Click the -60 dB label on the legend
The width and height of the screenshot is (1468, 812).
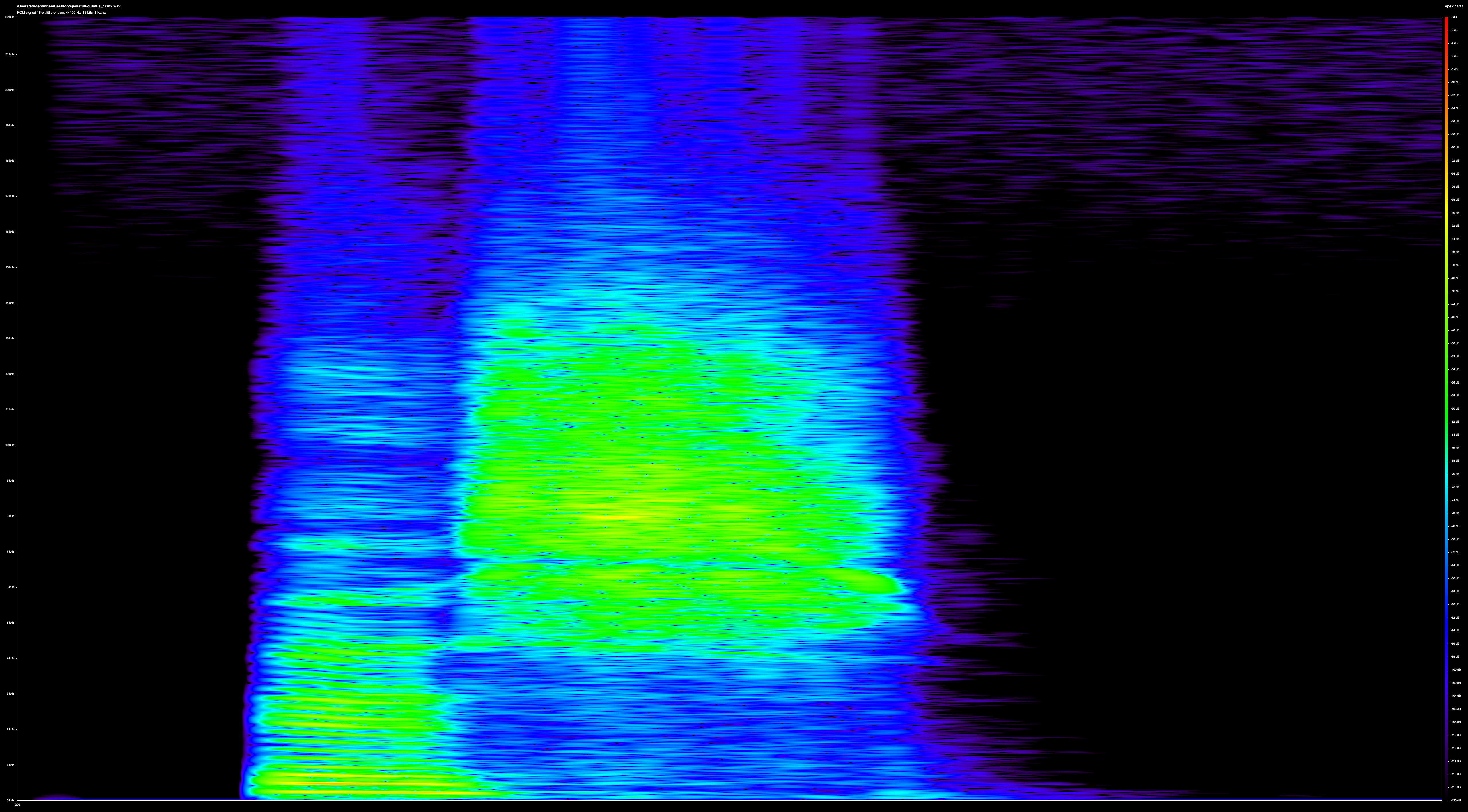1454,408
